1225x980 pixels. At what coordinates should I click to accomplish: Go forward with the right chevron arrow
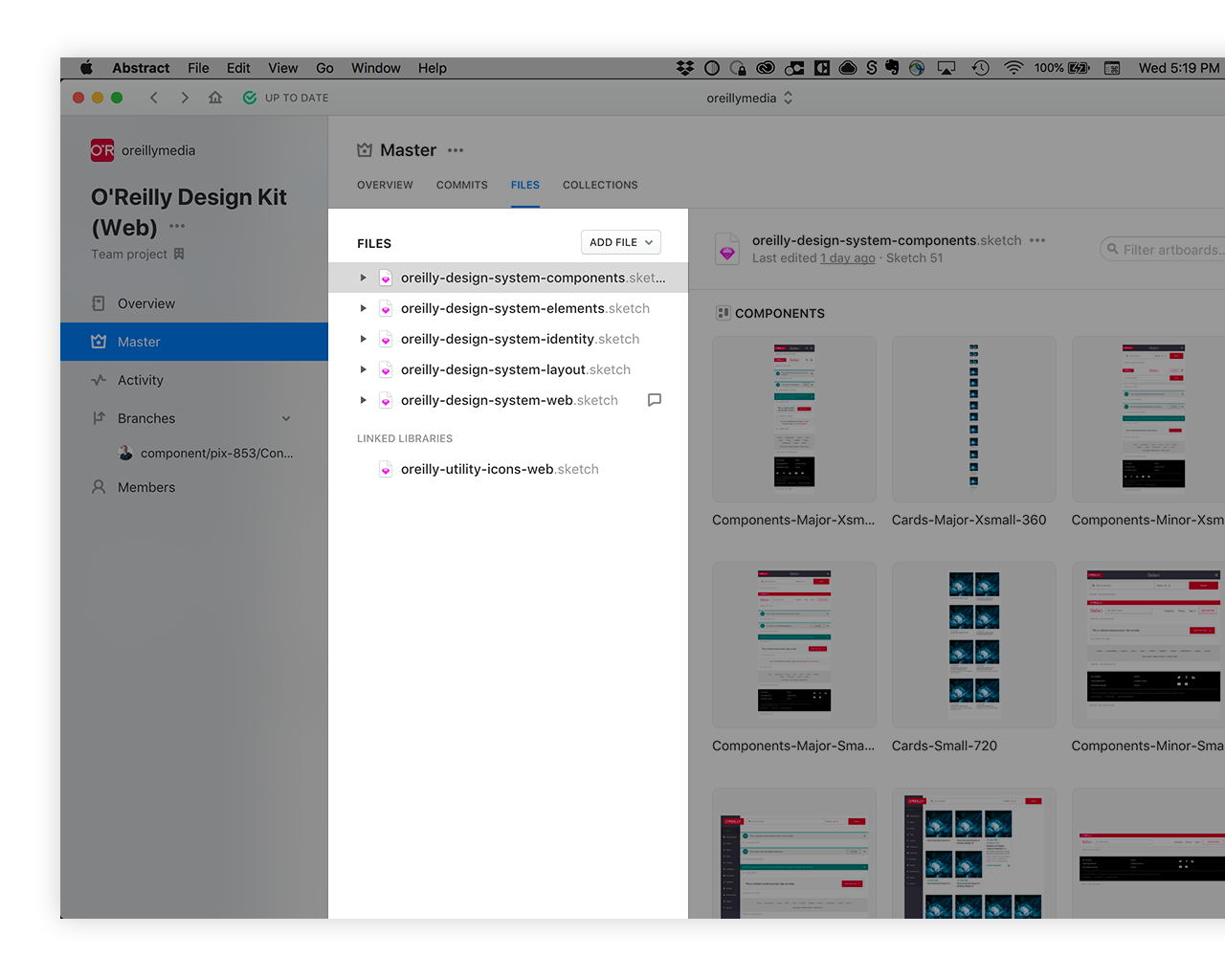click(185, 98)
